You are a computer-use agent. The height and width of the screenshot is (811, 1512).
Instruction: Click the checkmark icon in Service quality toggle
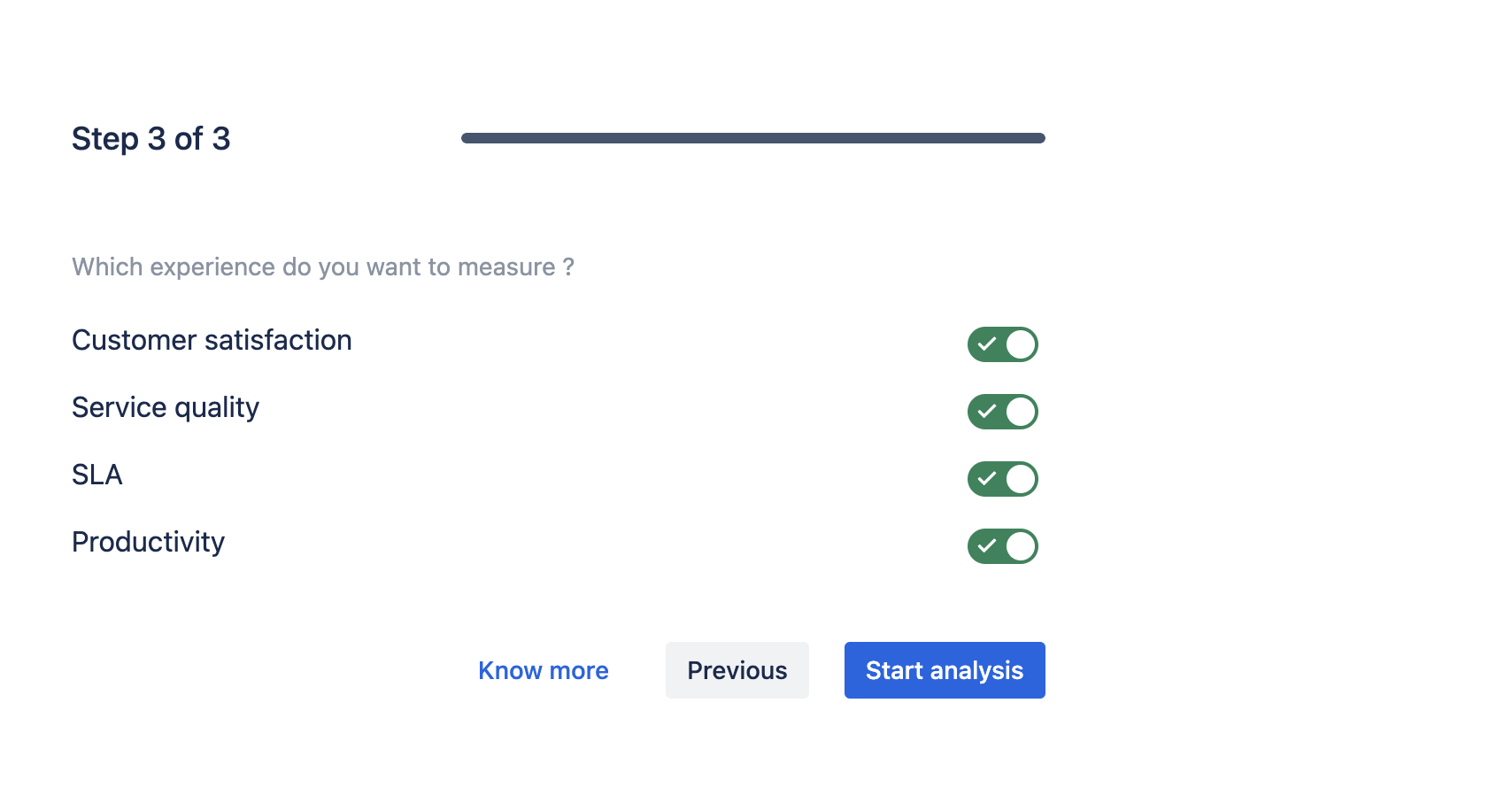[987, 412]
